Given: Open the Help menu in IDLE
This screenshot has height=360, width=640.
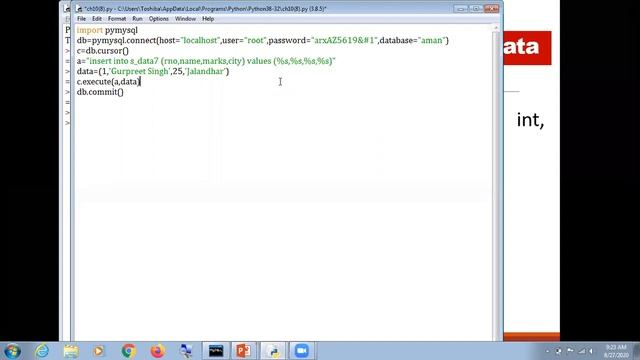Looking at the screenshot, I should (208, 19).
